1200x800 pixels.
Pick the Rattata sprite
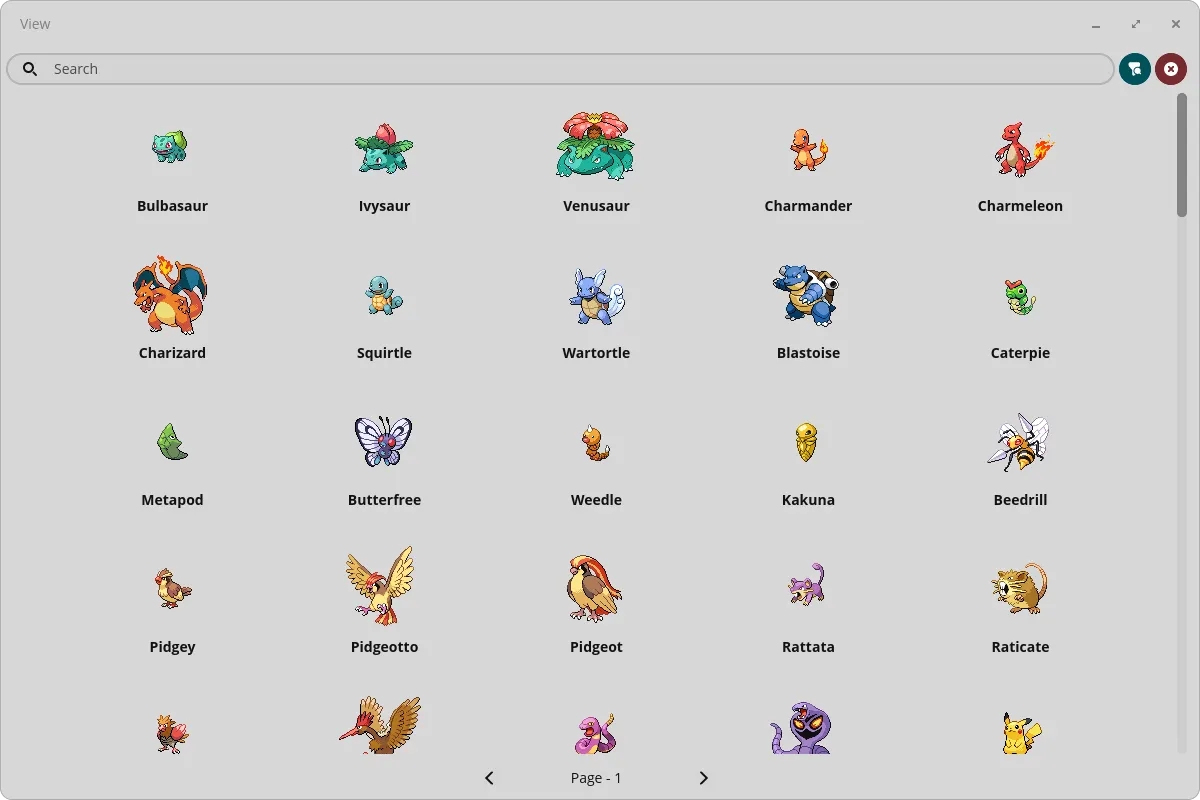[x=807, y=585]
